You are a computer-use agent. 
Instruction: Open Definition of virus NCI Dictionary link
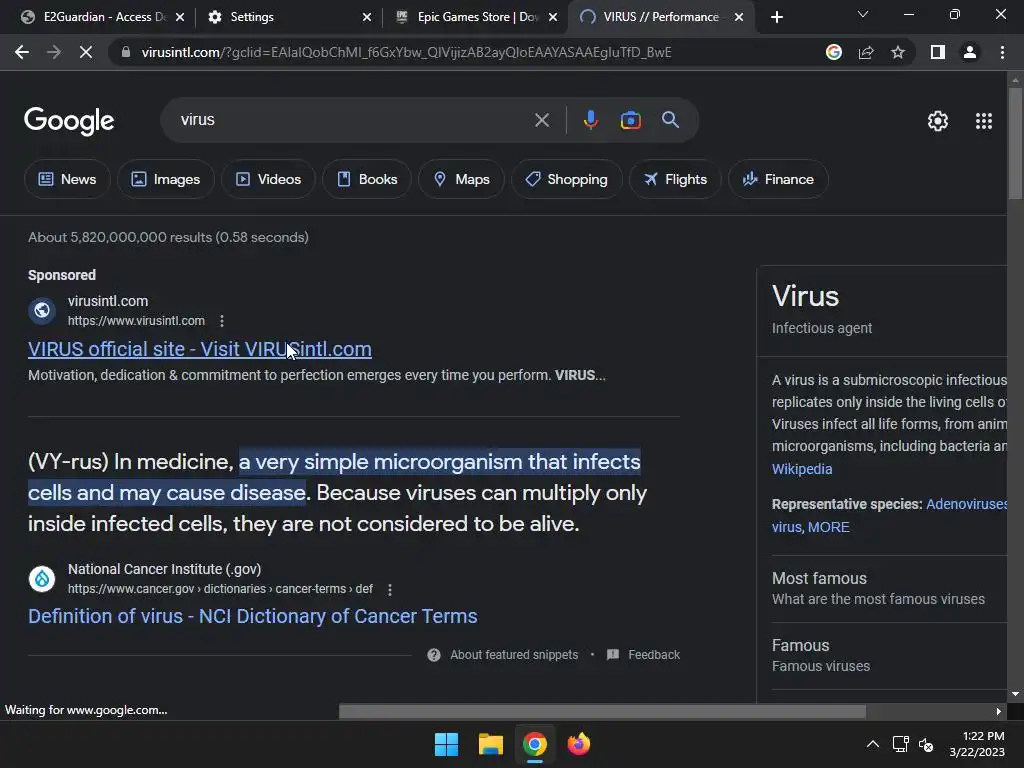(x=253, y=616)
